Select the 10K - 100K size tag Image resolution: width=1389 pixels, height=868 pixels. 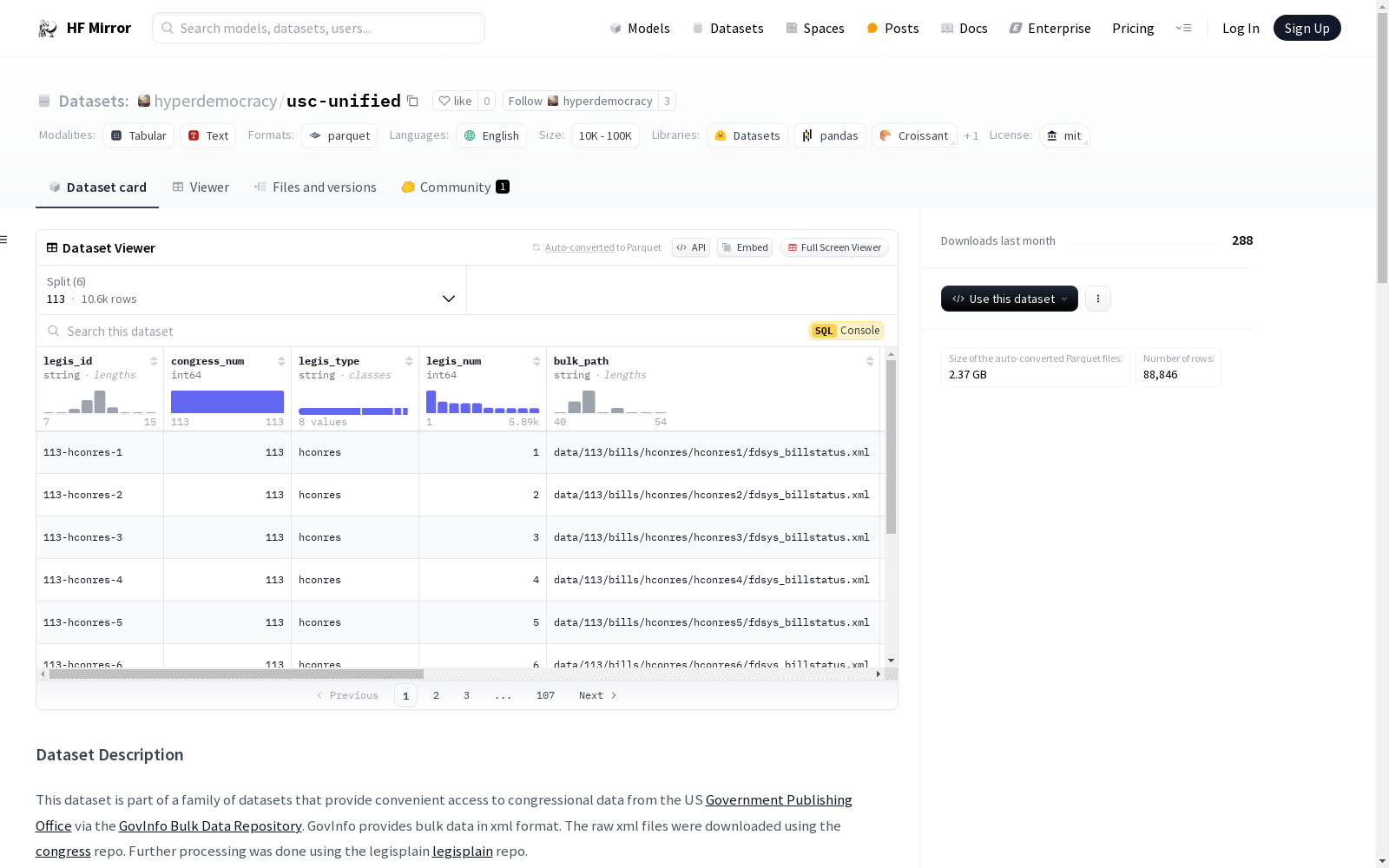pos(605,135)
